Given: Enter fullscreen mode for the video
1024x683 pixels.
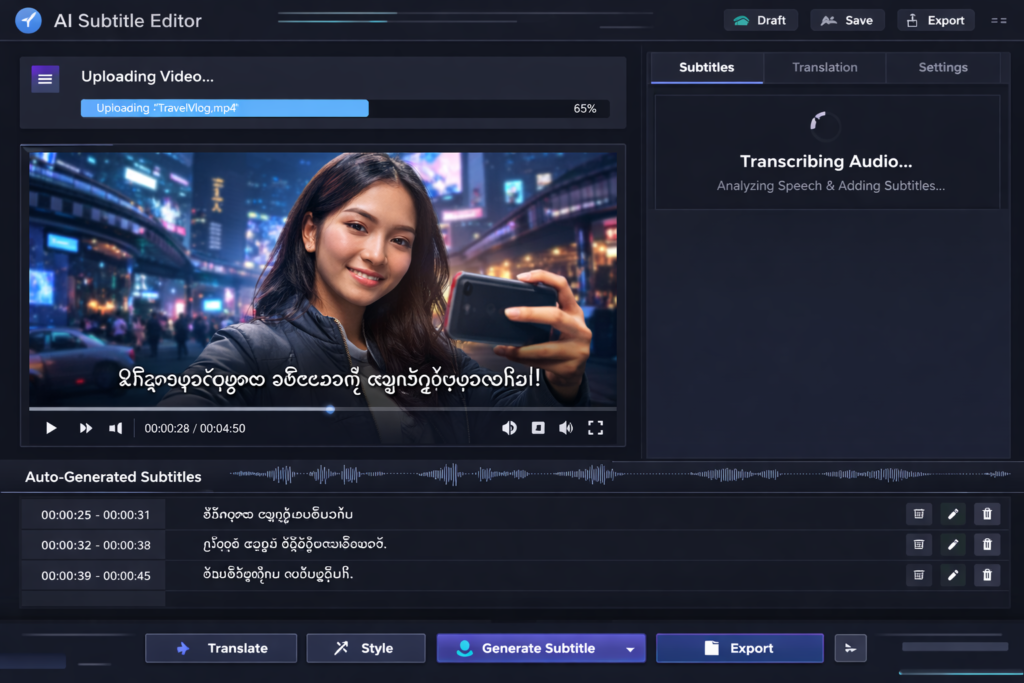Looking at the screenshot, I should (595, 428).
